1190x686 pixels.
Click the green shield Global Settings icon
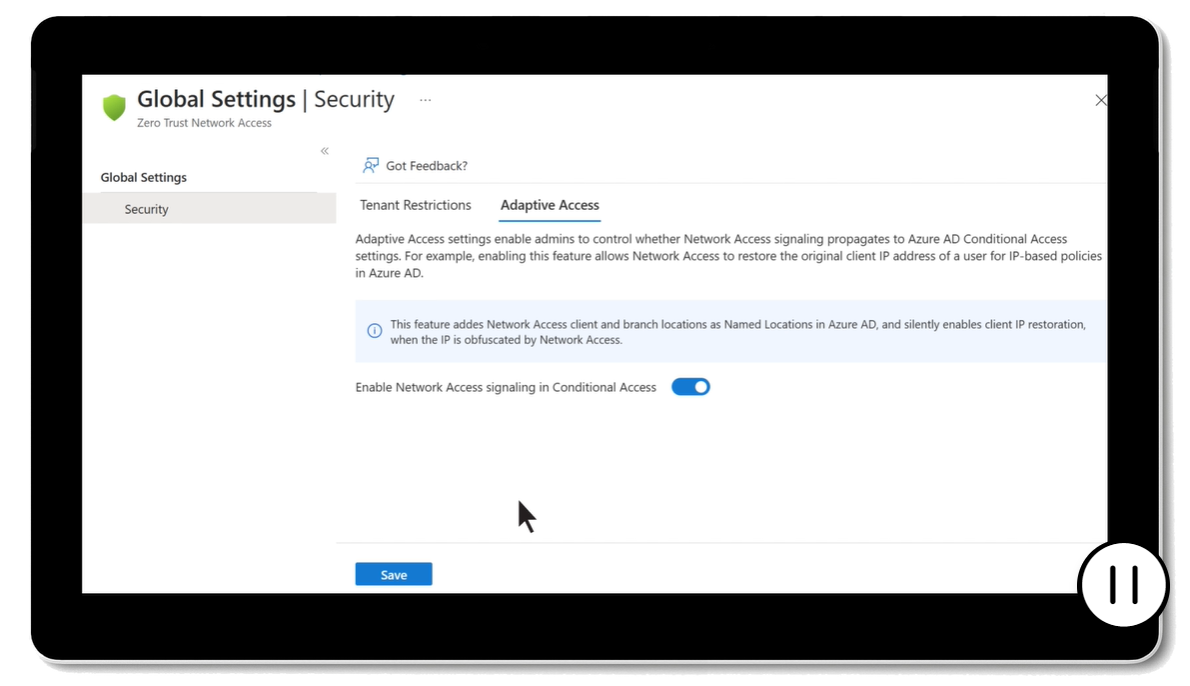click(115, 107)
